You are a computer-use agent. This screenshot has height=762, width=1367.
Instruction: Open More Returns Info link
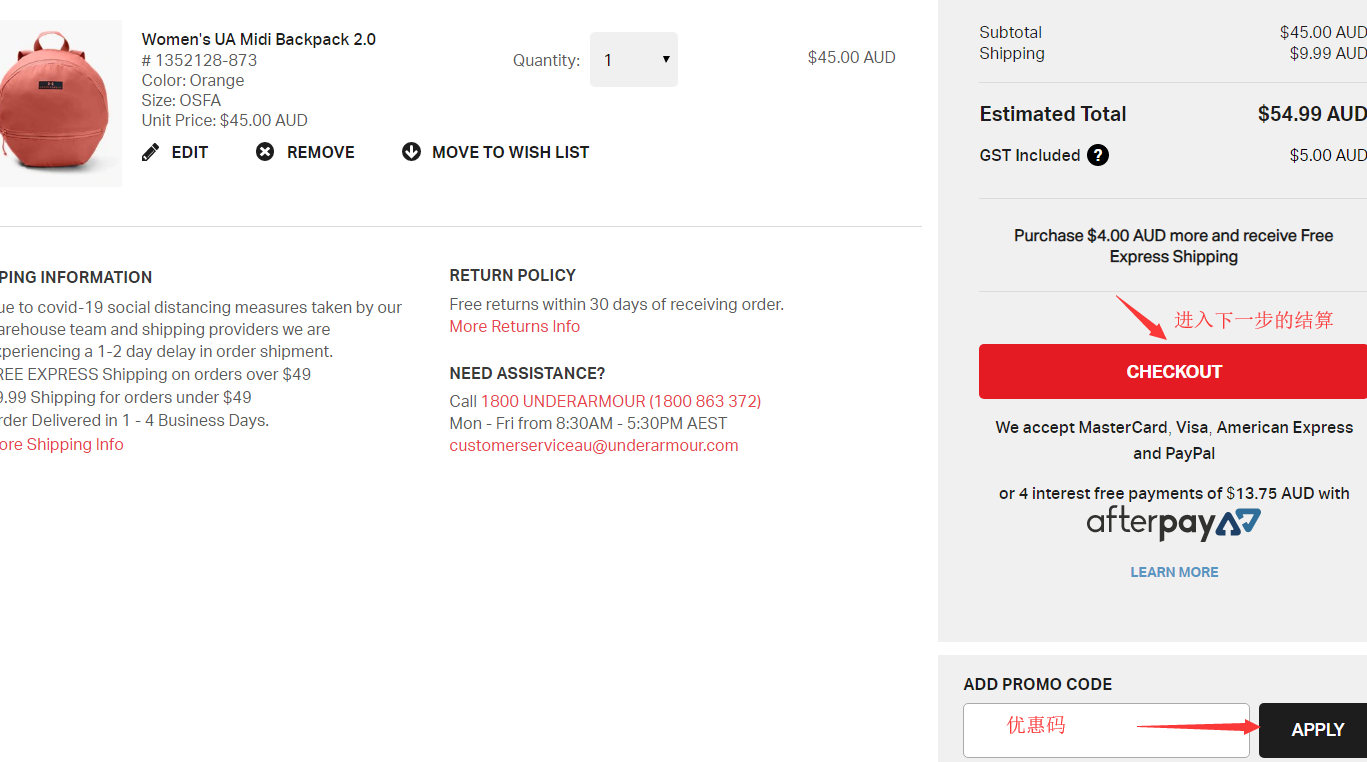[515, 327]
